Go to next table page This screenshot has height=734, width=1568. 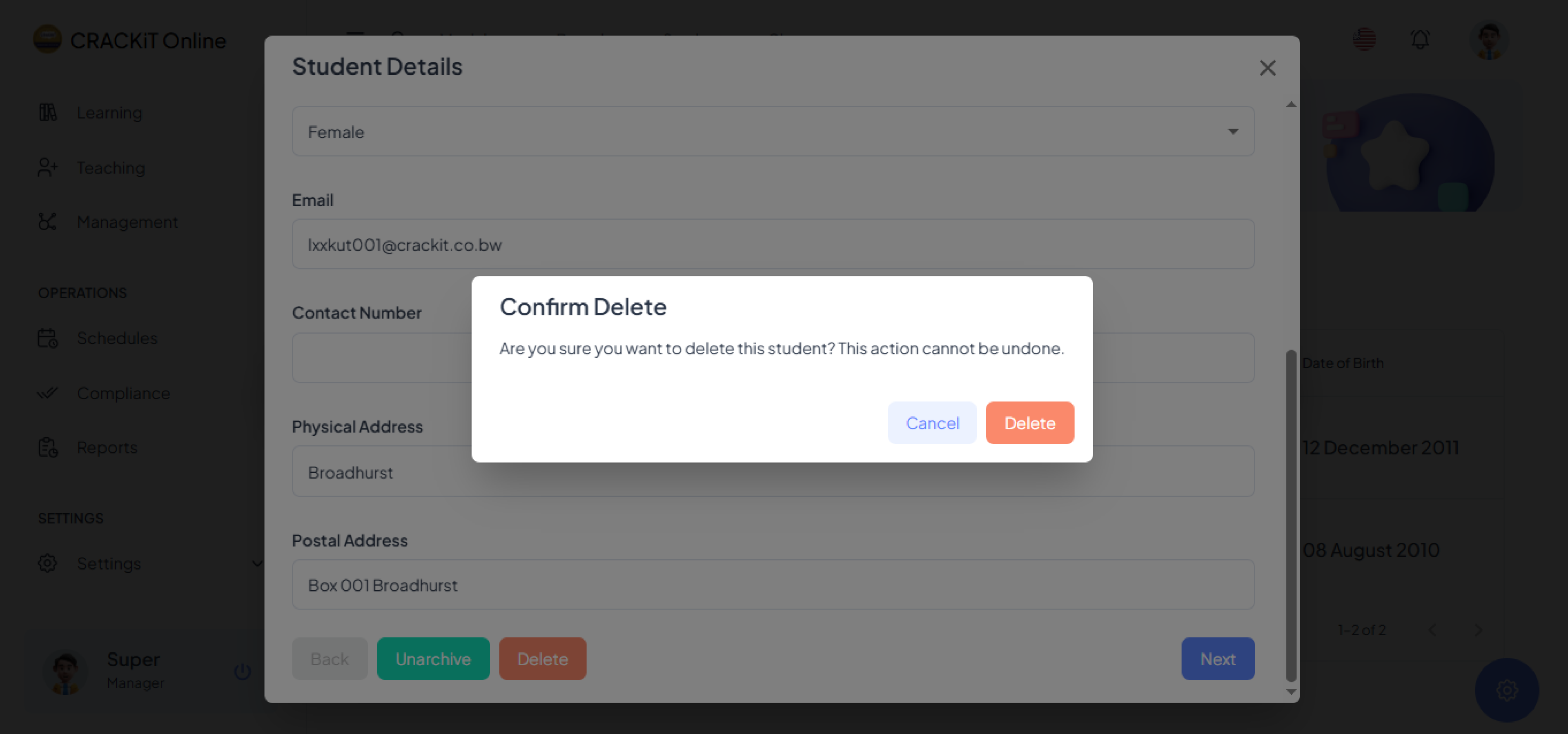click(1478, 630)
